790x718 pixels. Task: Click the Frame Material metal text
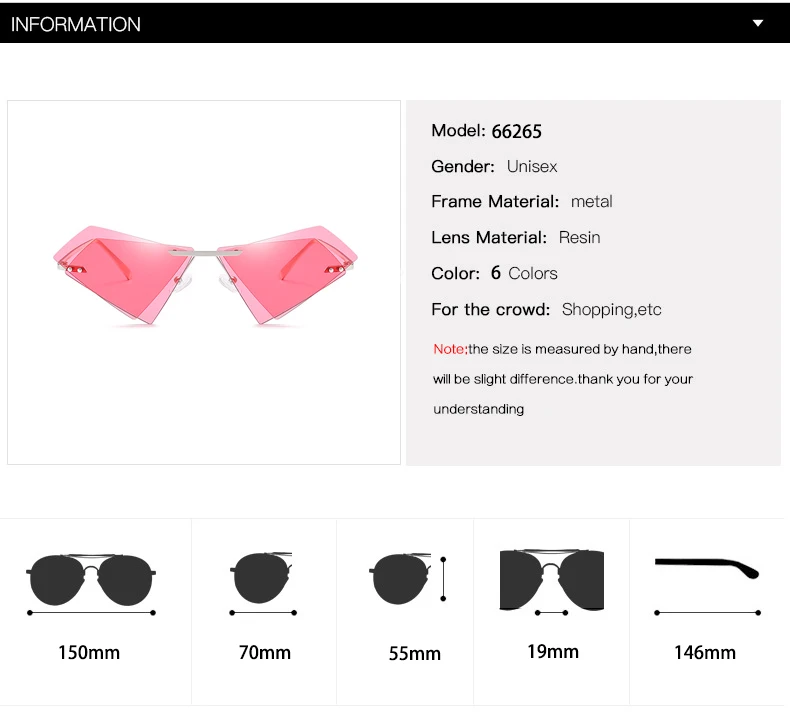[591, 202]
